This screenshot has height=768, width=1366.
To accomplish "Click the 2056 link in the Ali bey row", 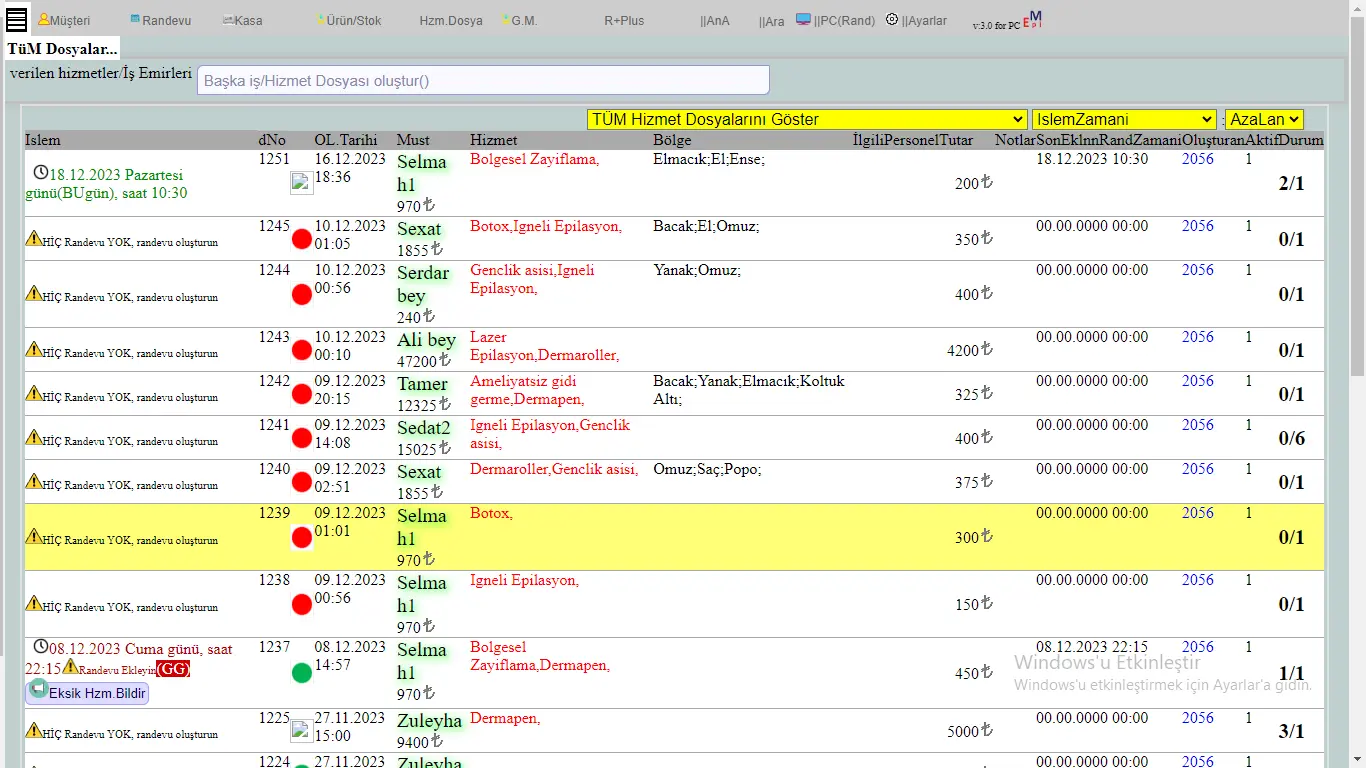I will tap(1197, 337).
